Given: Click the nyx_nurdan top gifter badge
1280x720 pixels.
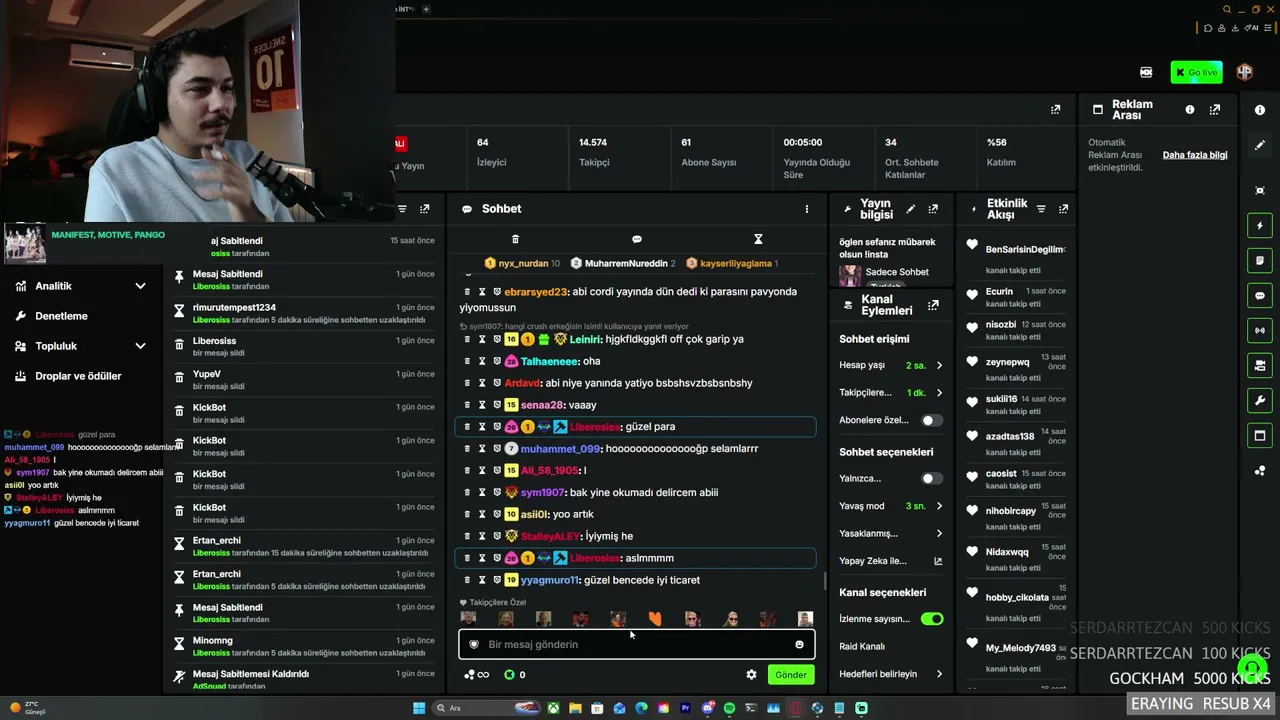Looking at the screenshot, I should (522, 263).
